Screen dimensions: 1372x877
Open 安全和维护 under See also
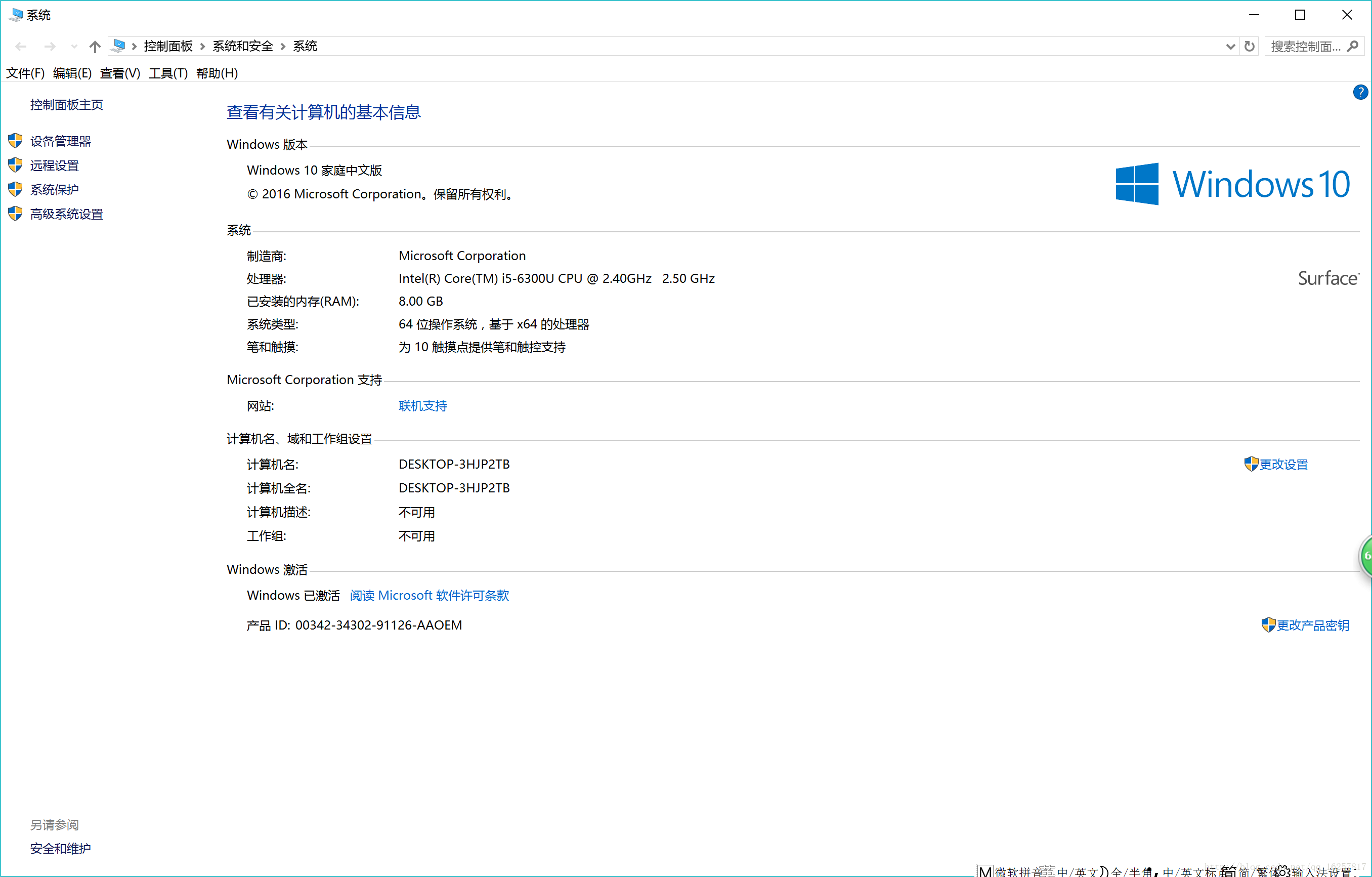tap(60, 849)
